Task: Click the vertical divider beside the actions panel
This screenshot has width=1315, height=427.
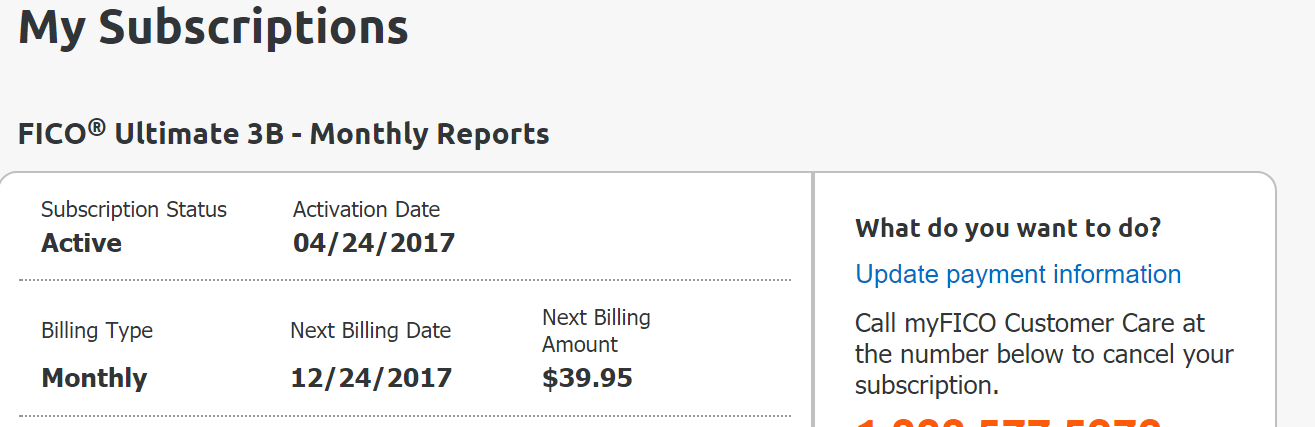Action: 814,300
